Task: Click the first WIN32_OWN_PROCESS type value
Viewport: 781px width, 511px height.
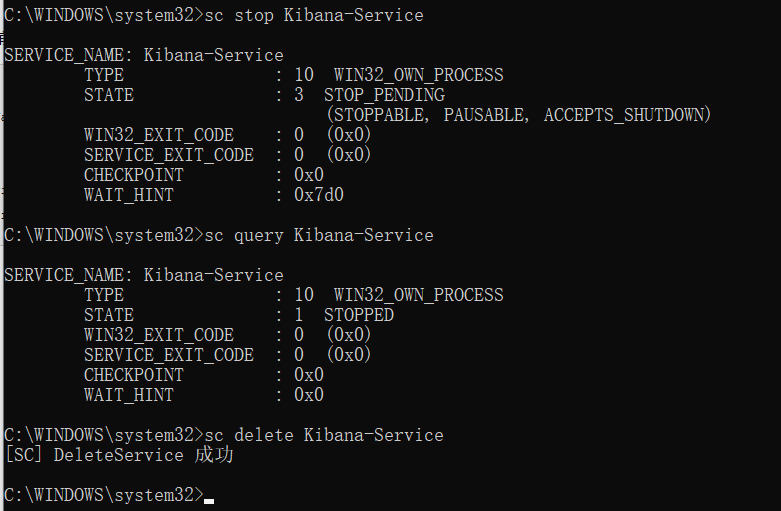Action: click(418, 75)
